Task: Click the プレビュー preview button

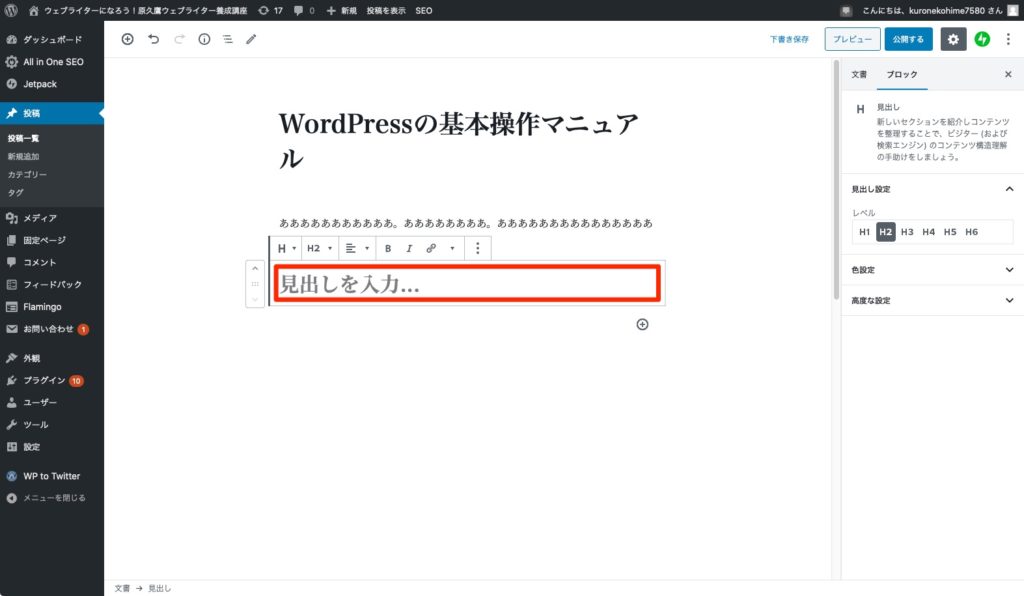Action: pos(852,39)
